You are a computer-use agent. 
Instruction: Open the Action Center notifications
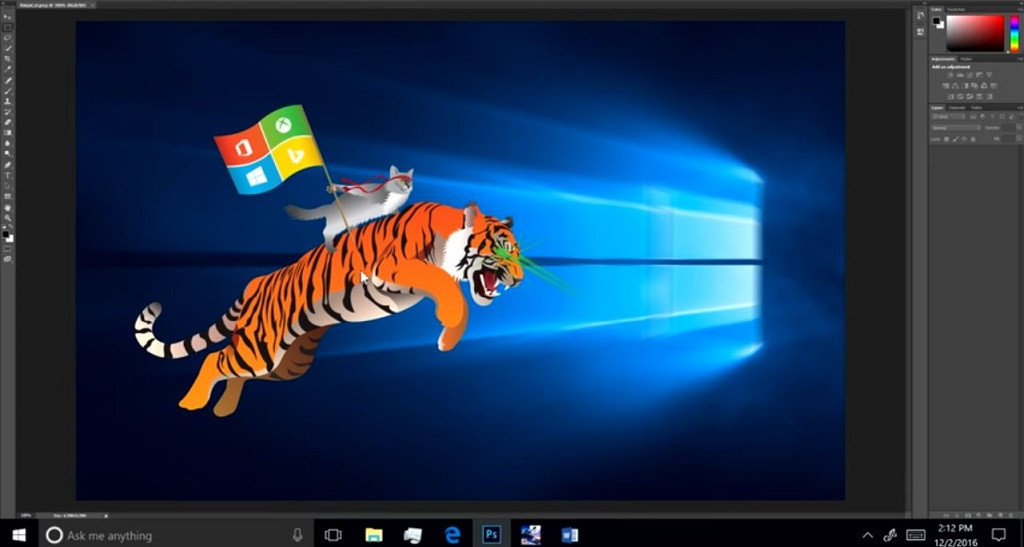999,535
